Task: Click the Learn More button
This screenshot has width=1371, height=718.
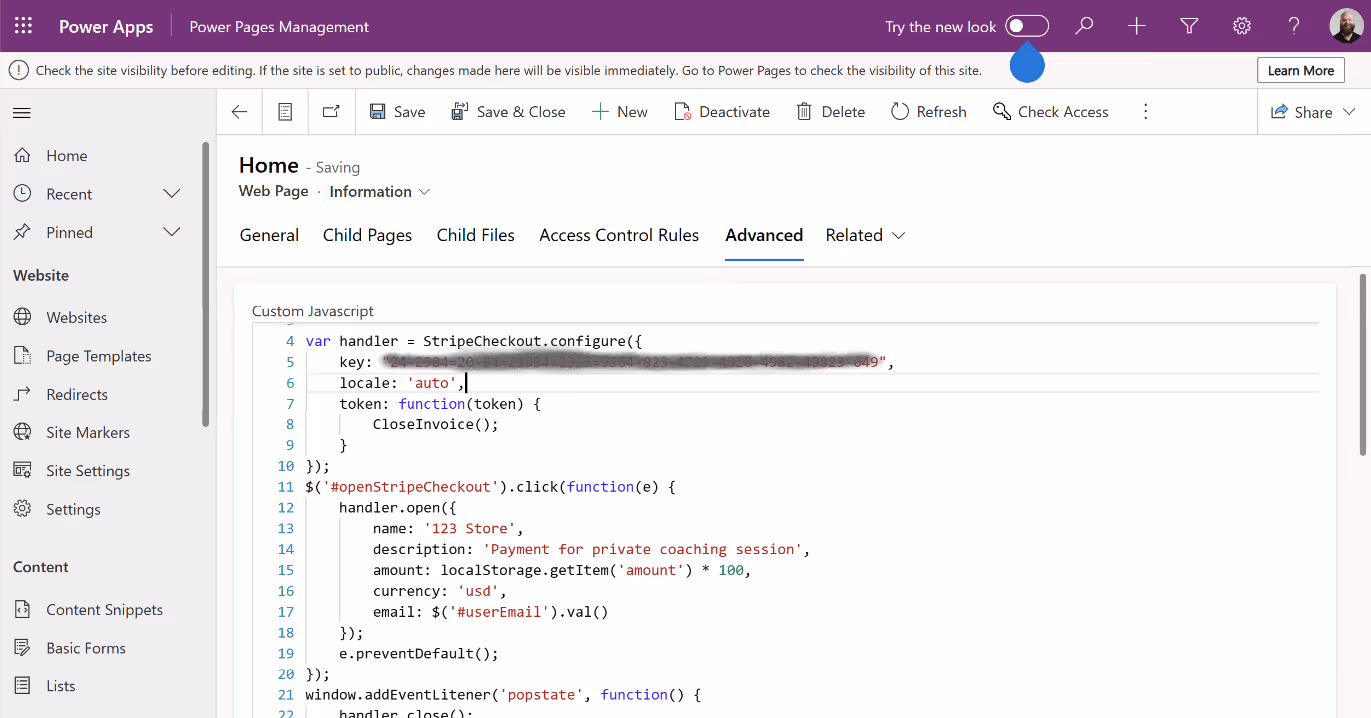Action: point(1300,70)
